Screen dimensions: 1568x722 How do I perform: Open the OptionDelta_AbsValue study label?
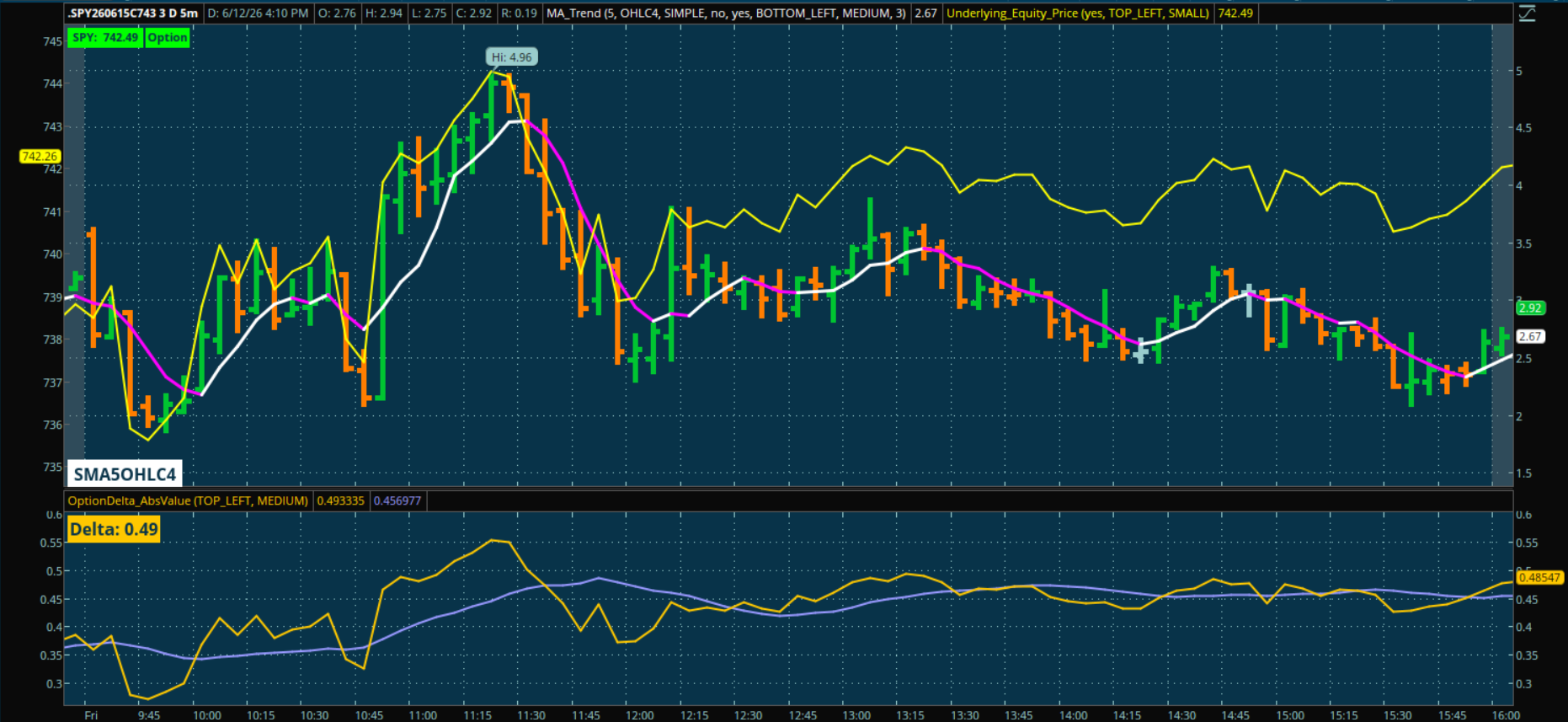pos(188,501)
